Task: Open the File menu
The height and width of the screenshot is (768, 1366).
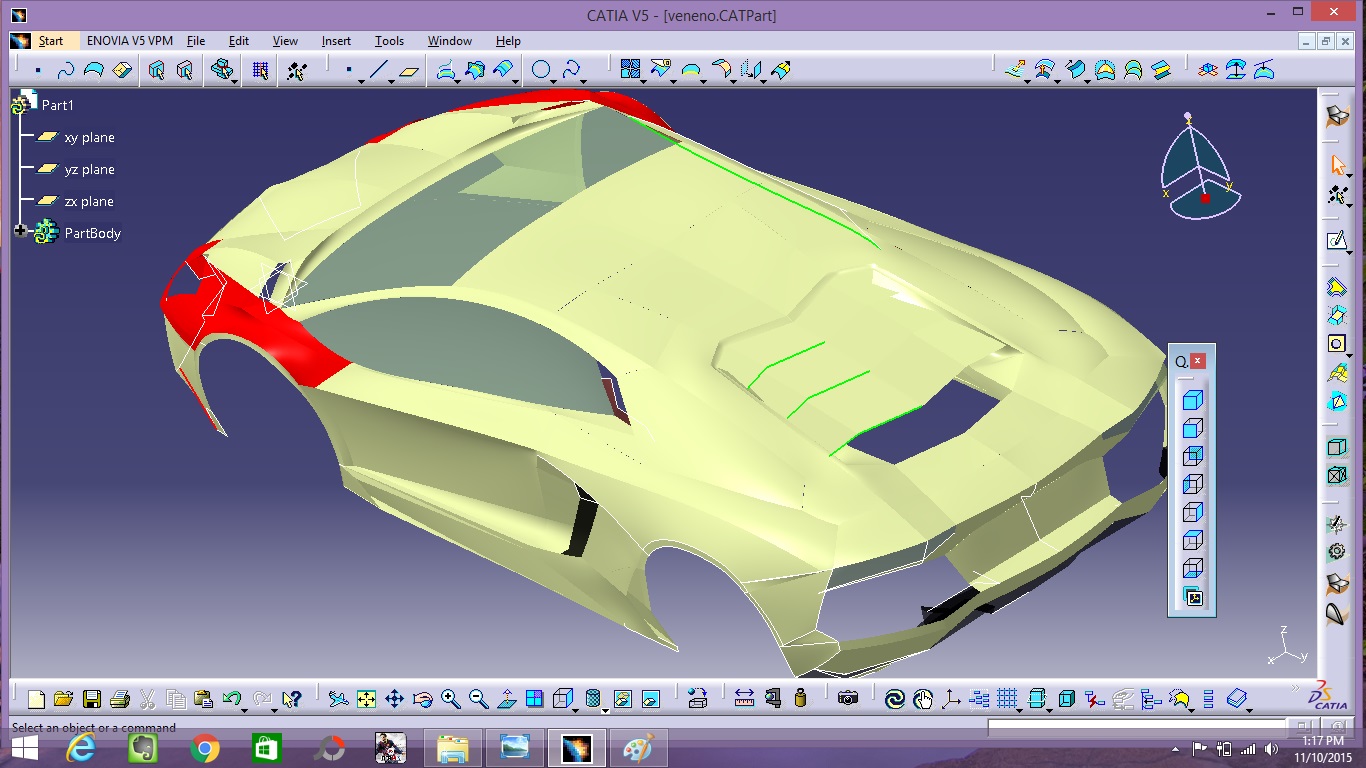Action: click(196, 41)
